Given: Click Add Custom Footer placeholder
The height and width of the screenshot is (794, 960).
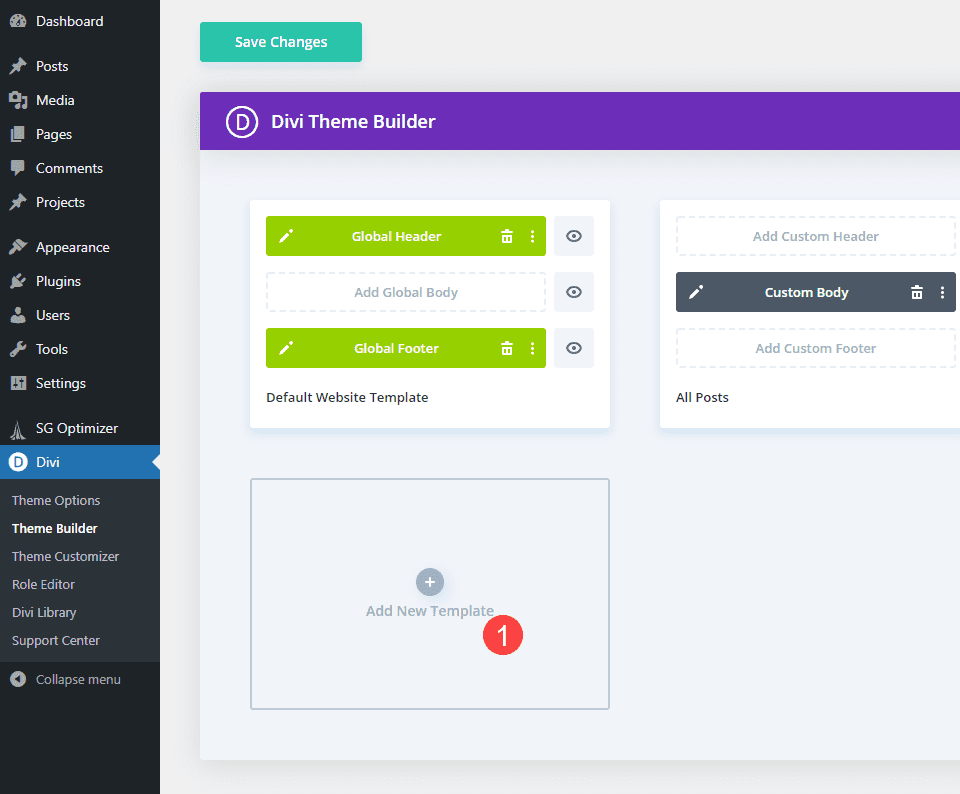Looking at the screenshot, I should (x=816, y=348).
